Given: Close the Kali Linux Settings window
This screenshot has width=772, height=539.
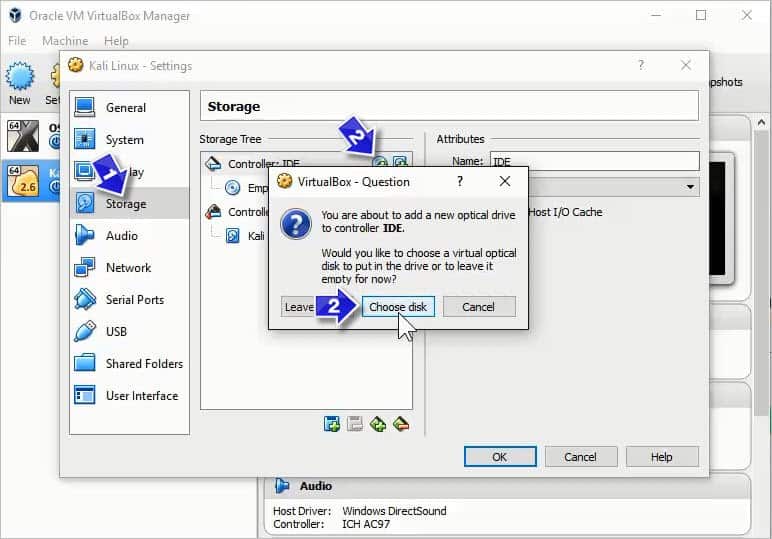Looking at the screenshot, I should click(x=686, y=65).
